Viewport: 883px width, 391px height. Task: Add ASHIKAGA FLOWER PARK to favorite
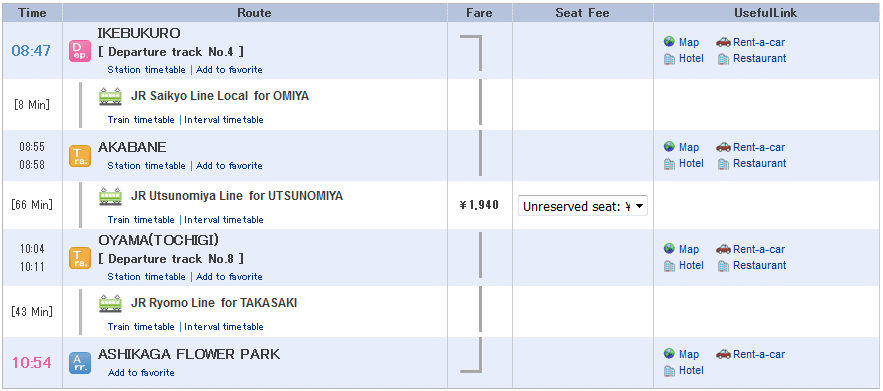(141, 372)
